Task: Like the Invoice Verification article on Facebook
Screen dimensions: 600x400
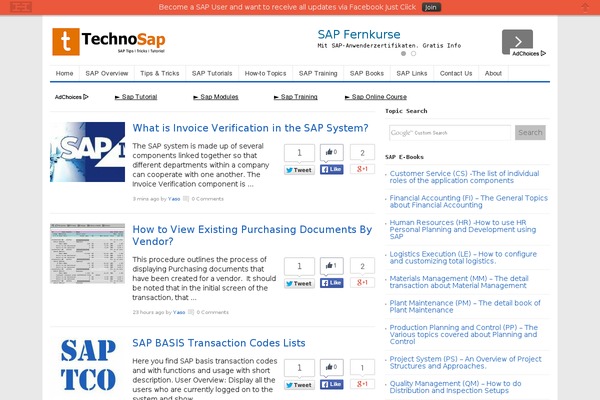Action: [x=331, y=169]
